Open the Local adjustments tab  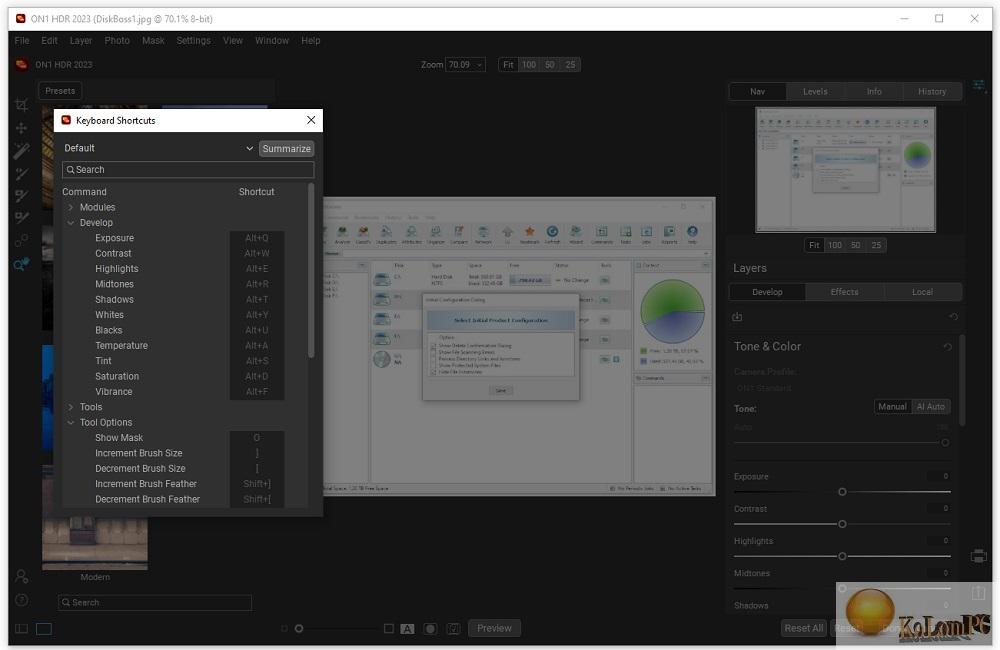pyautogui.click(x=922, y=292)
